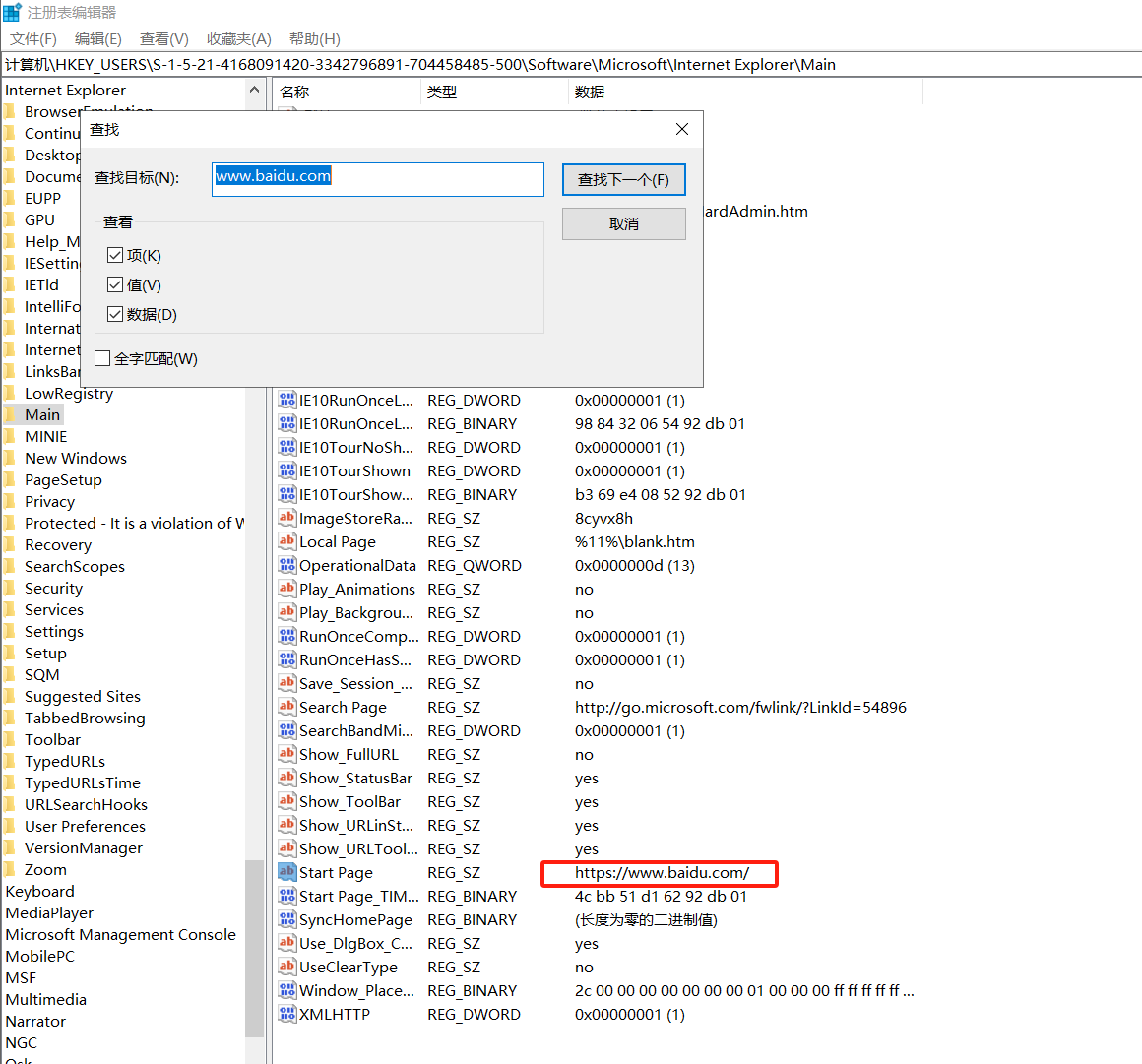Click the %11%\blank.htm data value

click(634, 541)
